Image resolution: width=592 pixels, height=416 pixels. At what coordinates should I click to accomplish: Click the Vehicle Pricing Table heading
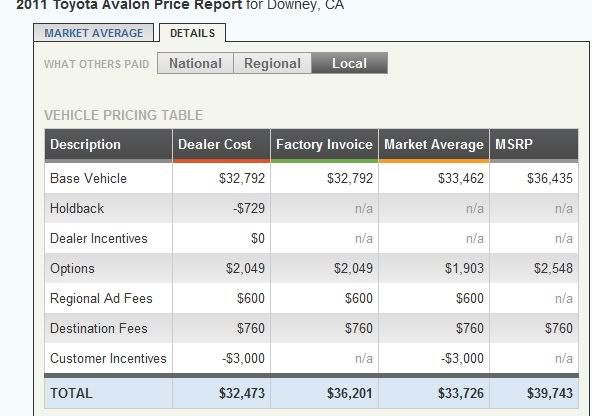pyautogui.click(x=123, y=115)
